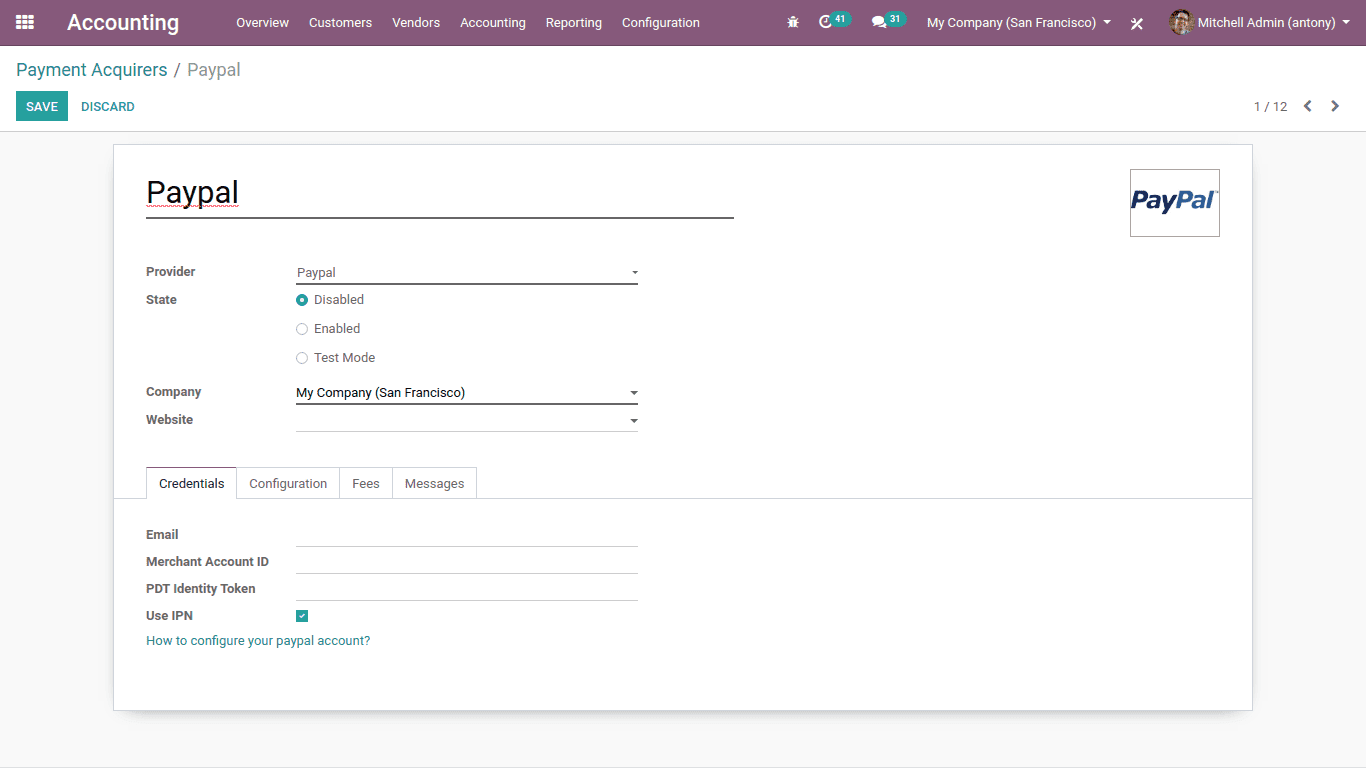Open the Reporting menu
The width and height of the screenshot is (1366, 768).
[574, 22]
